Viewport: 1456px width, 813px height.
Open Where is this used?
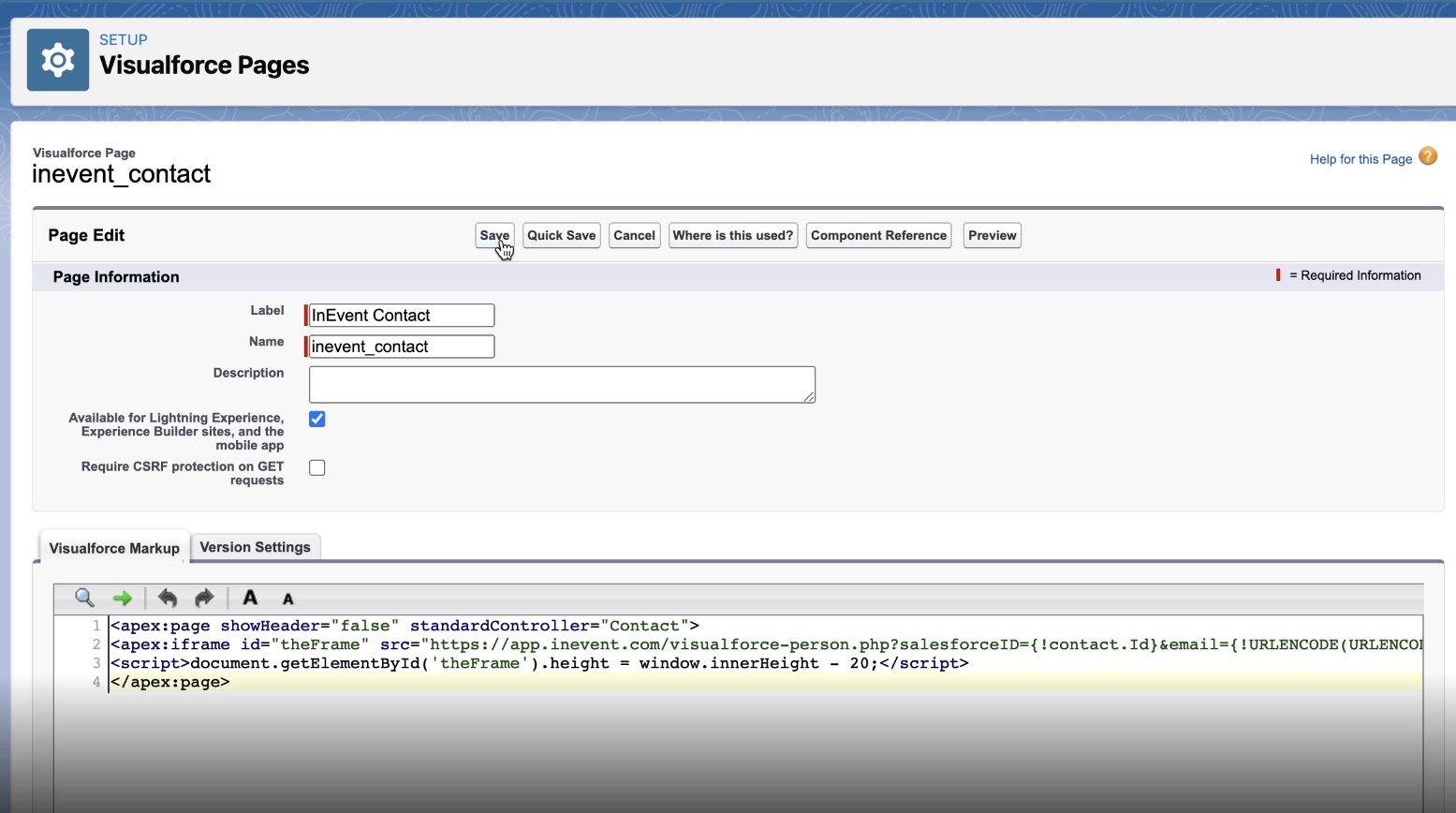click(733, 235)
